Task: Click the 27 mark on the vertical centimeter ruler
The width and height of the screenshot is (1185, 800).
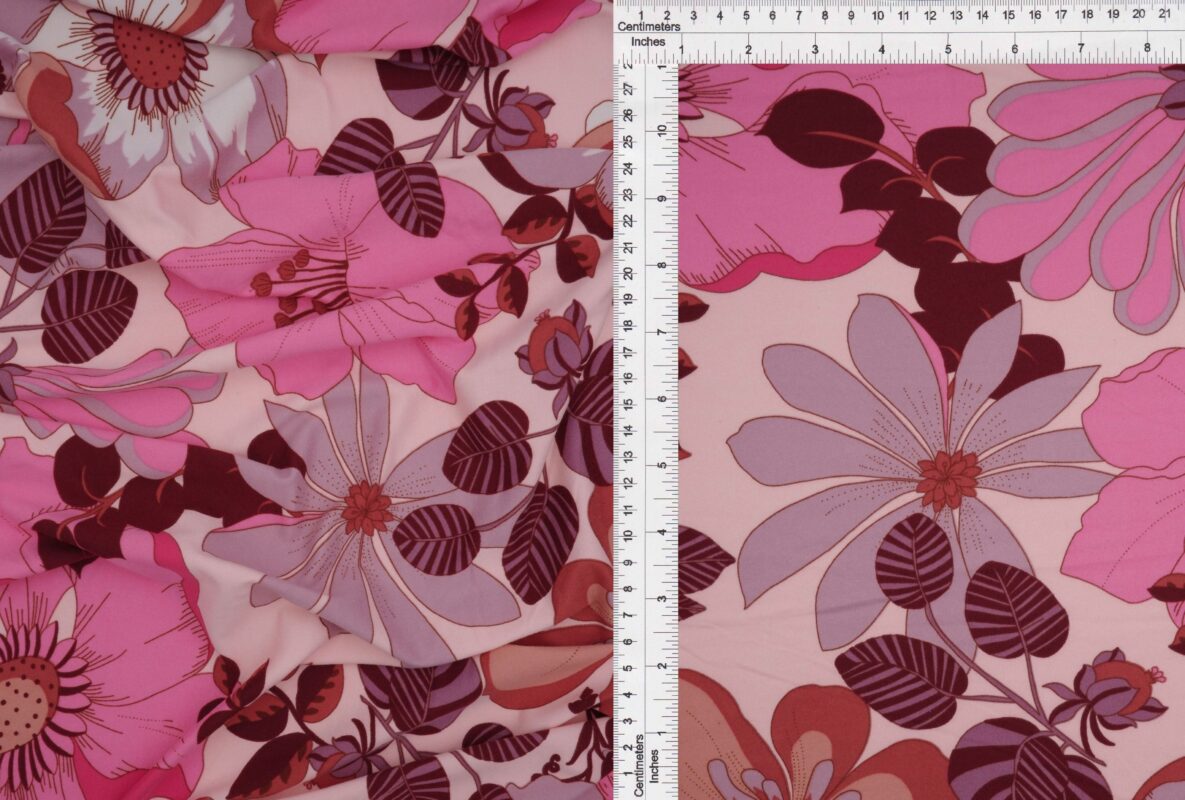Action: point(627,88)
